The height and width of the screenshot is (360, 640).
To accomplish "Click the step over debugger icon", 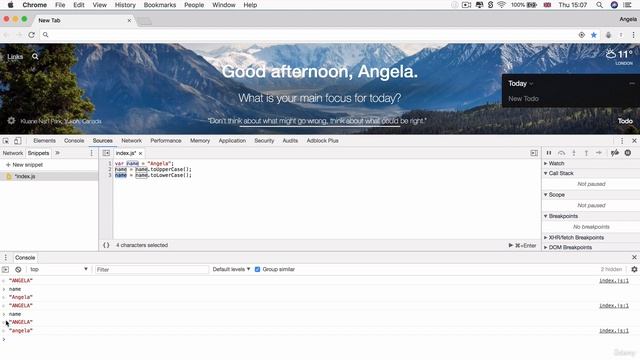I will (x=562, y=153).
